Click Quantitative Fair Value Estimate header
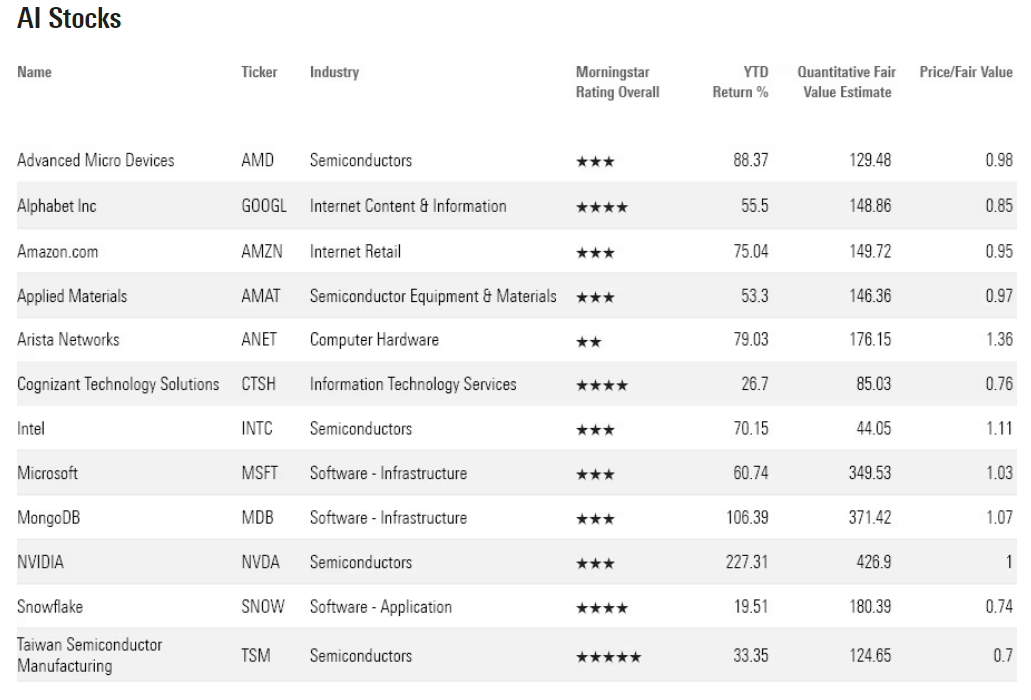The image size is (1031, 700). click(846, 82)
